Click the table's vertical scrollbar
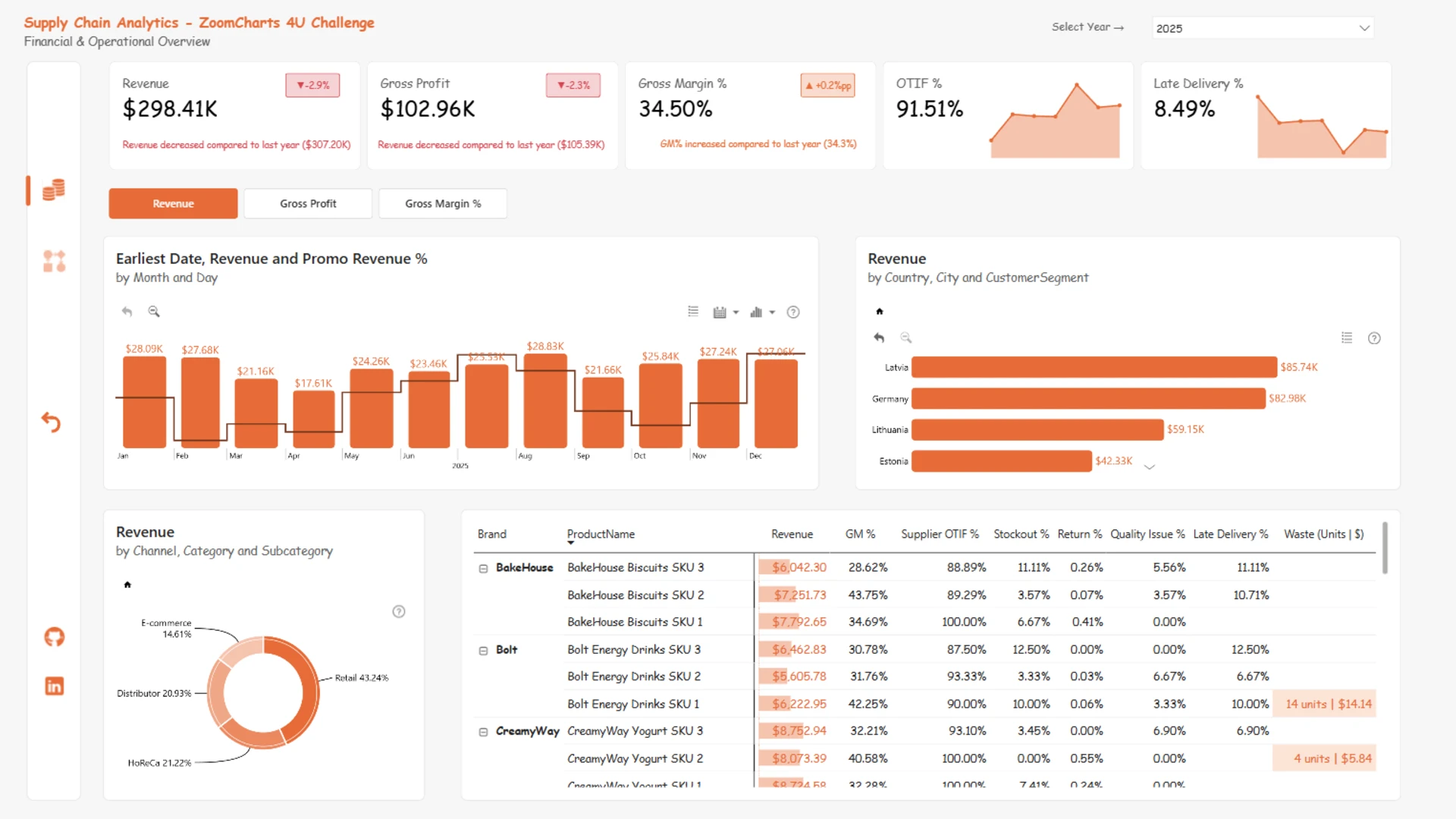Screen dimensions: 1456x819 pyautogui.click(x=1385, y=548)
